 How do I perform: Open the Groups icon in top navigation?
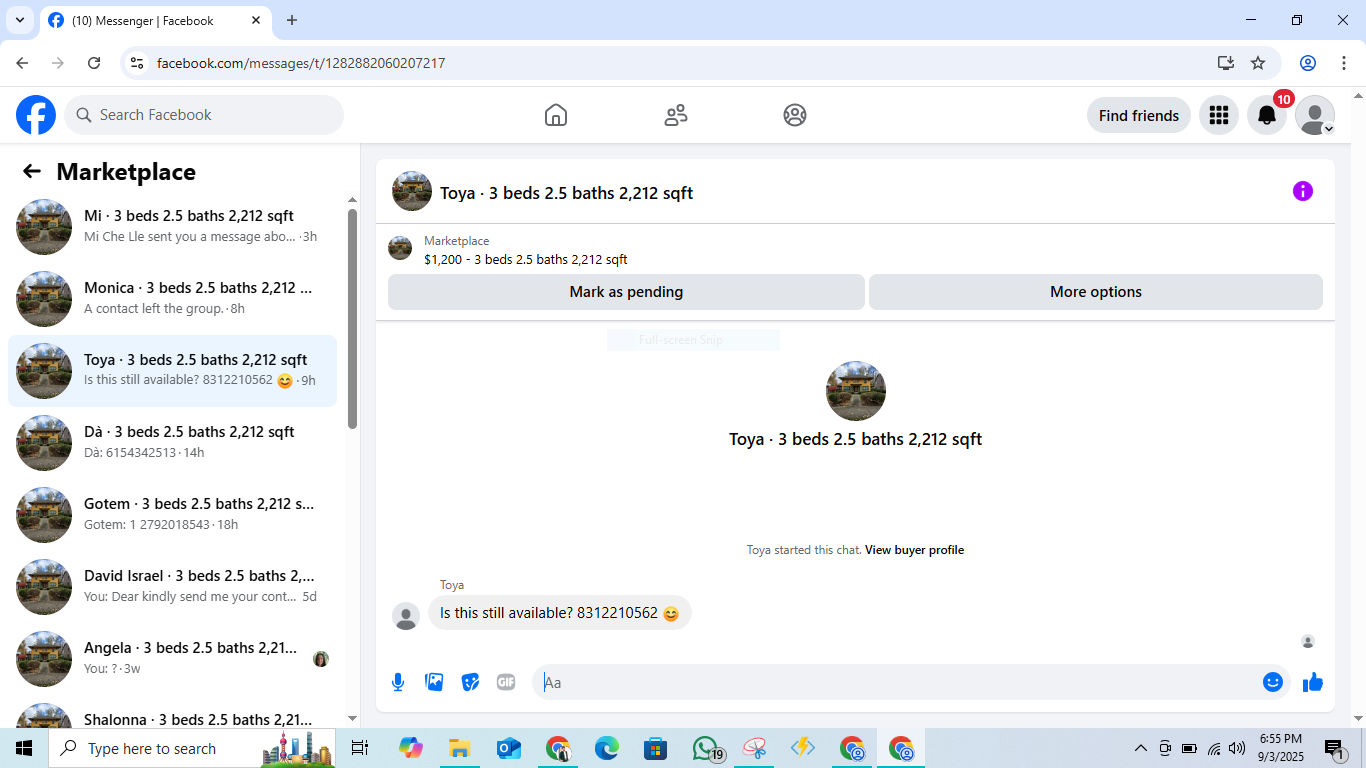pos(795,115)
